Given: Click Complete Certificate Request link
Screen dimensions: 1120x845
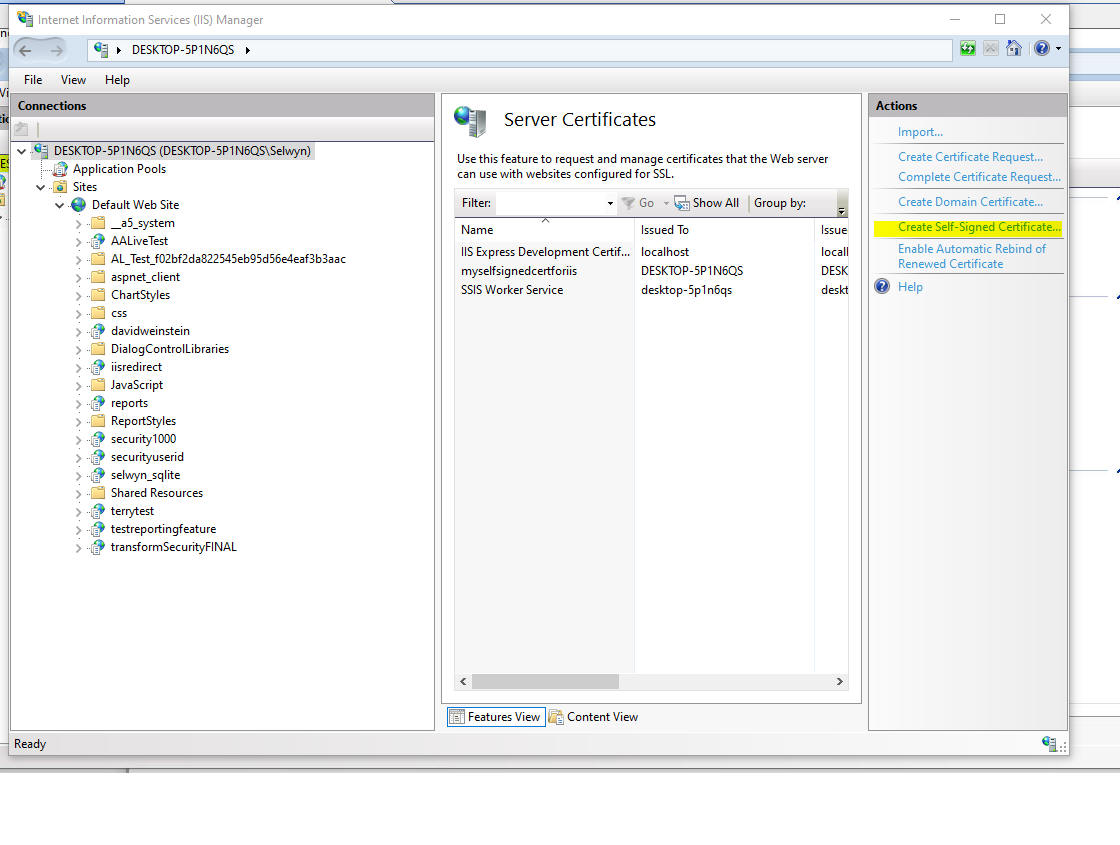Looking at the screenshot, I should (x=979, y=176).
